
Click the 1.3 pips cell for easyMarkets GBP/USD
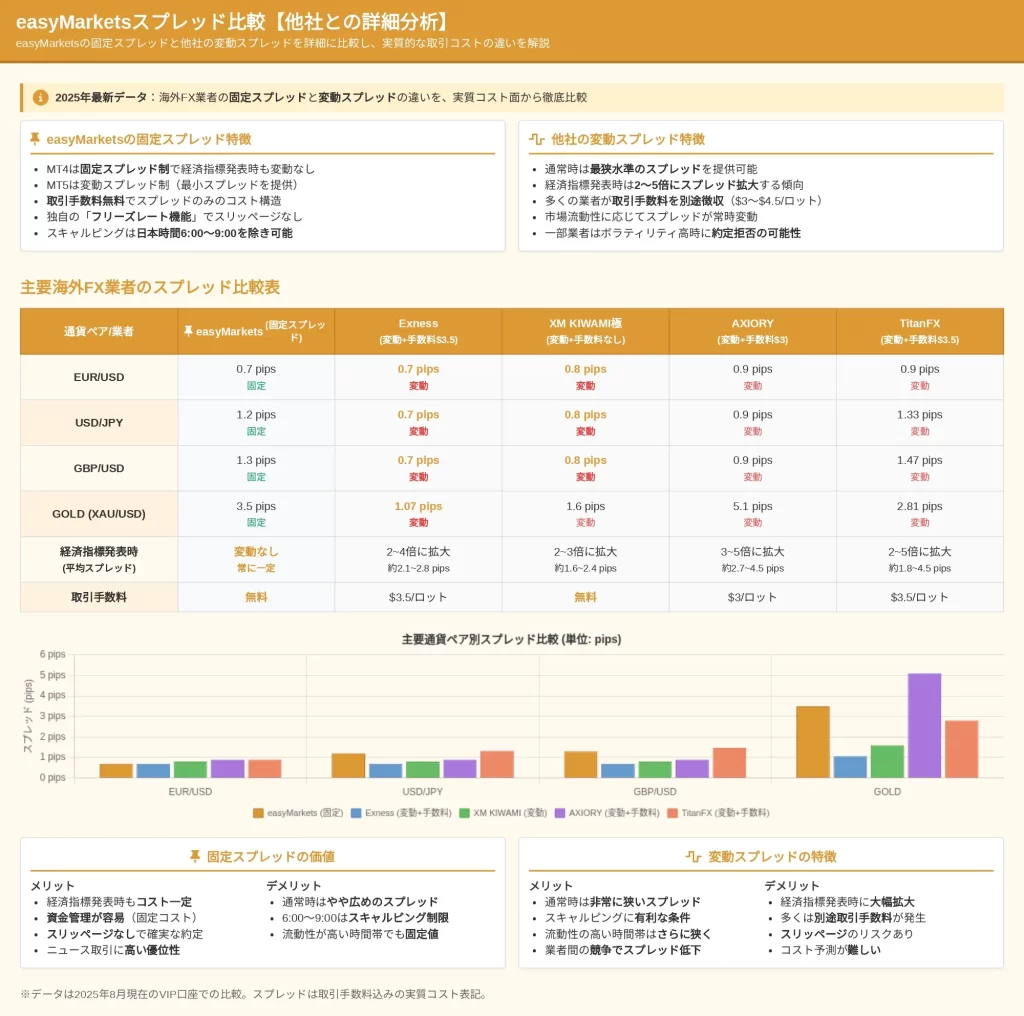(x=256, y=468)
